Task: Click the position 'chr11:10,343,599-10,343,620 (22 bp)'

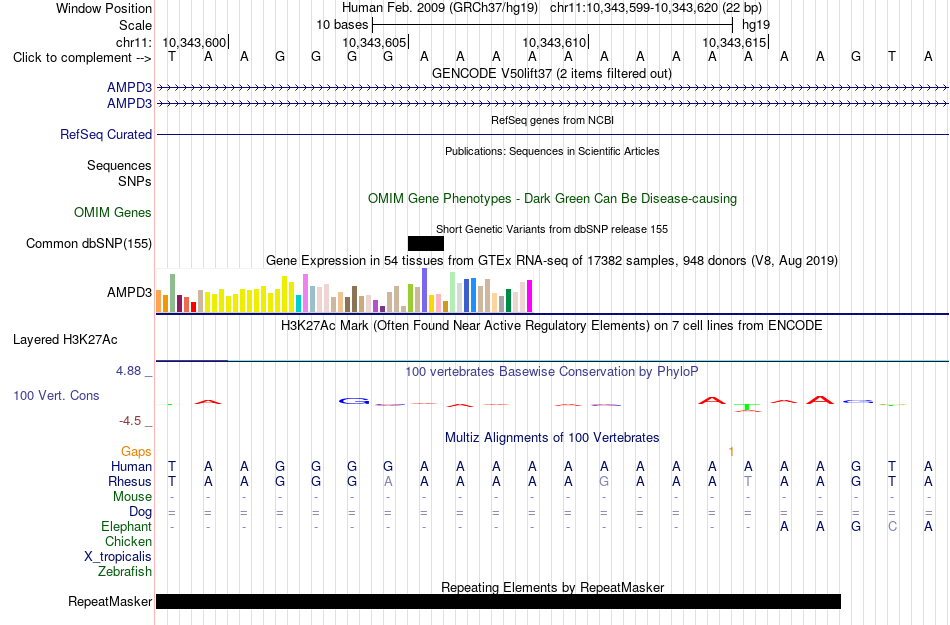Action: pyautogui.click(x=656, y=8)
